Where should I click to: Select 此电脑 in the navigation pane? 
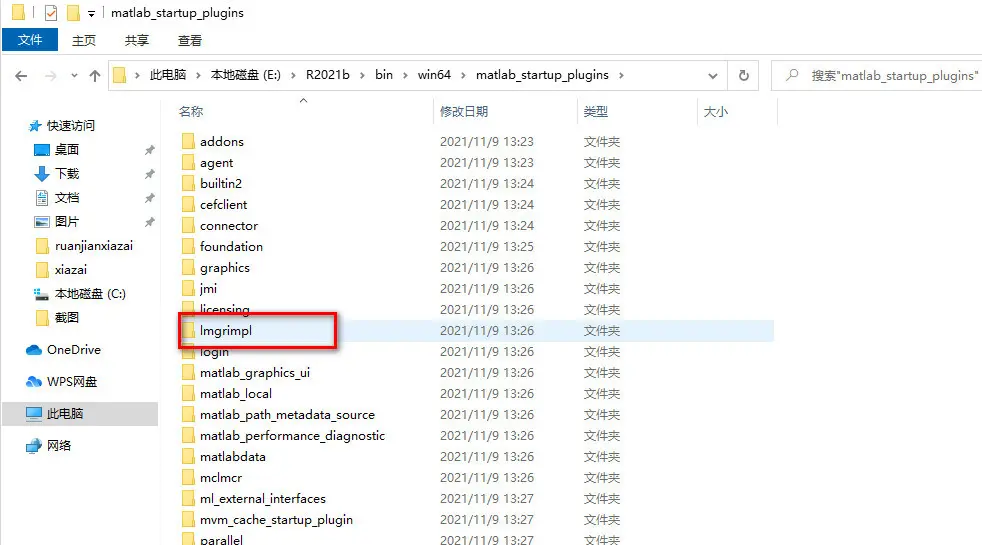(x=65, y=413)
